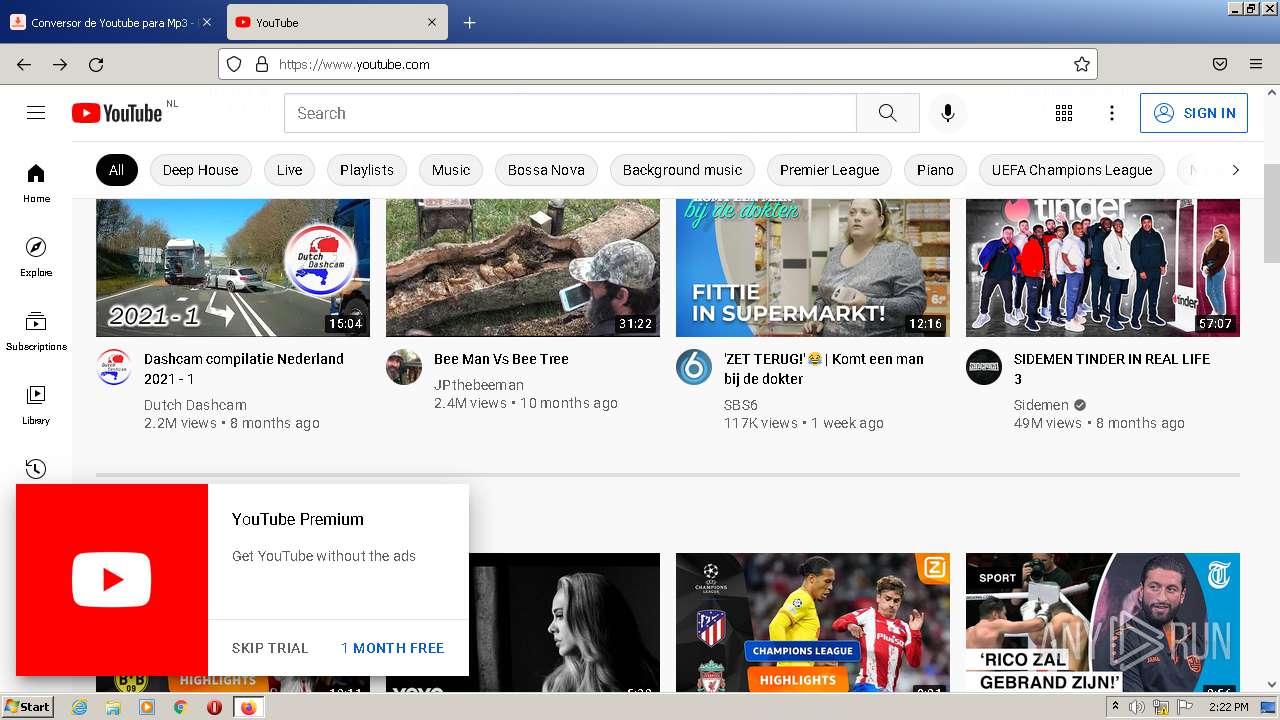Open the YouTube settings three-dot menu
This screenshot has width=1280, height=720.
[1112, 113]
